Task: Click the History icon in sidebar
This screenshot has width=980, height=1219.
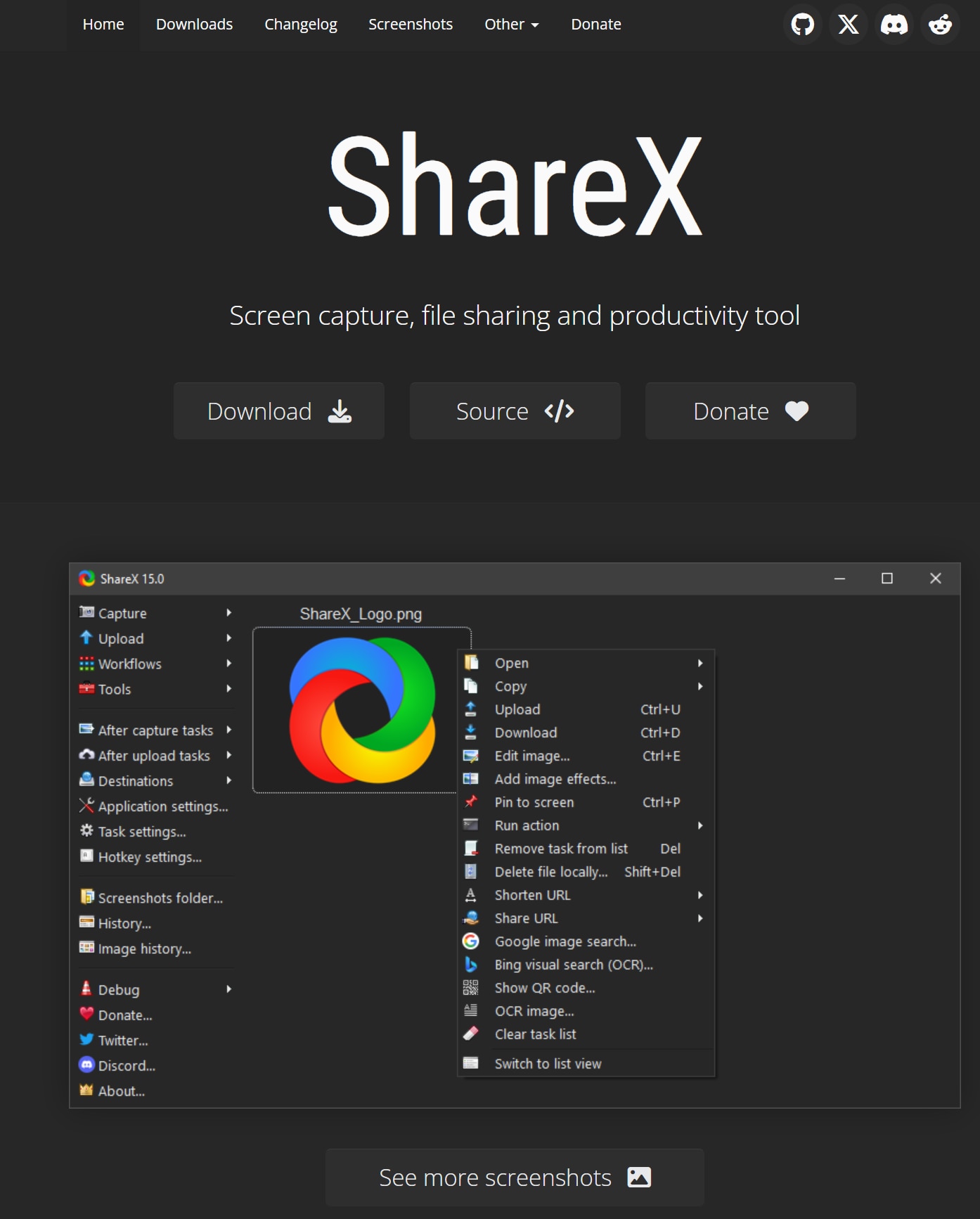Action: click(x=86, y=922)
